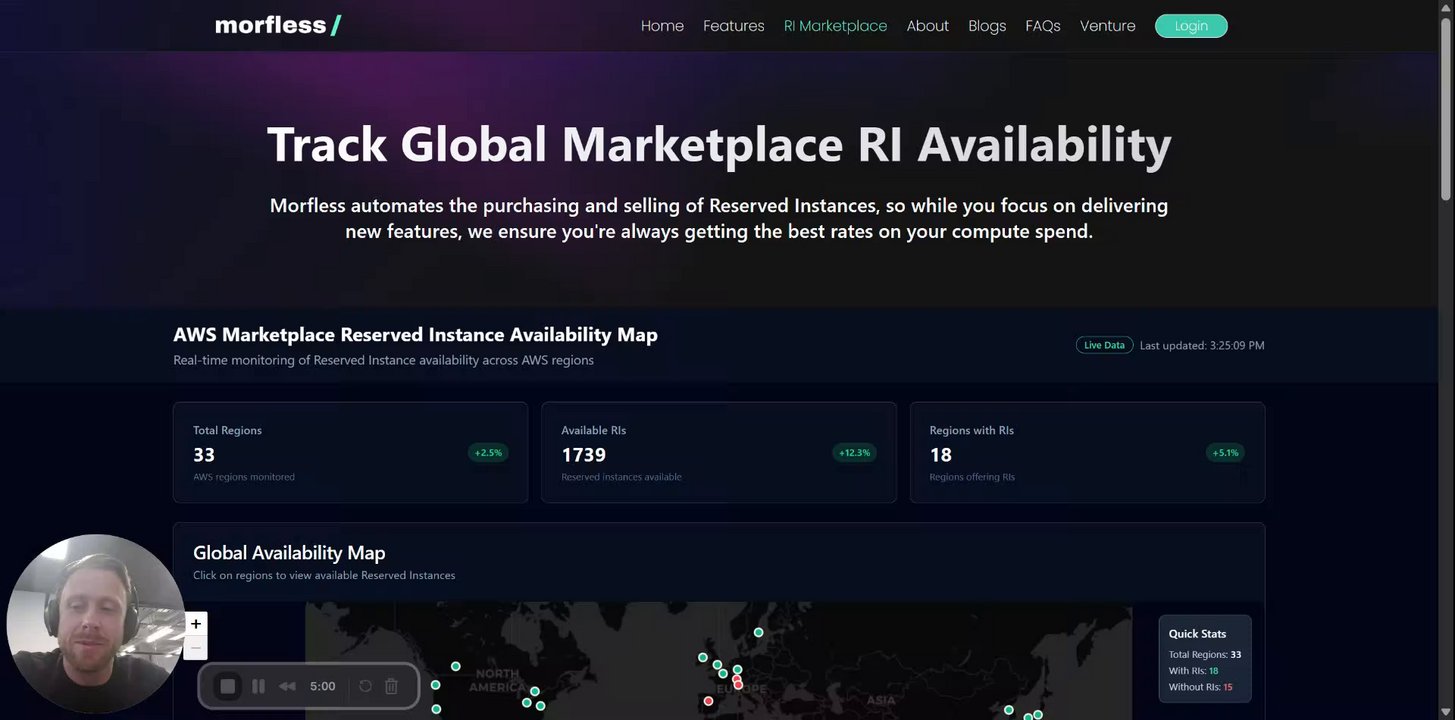Click the rewind recording icon
Viewport: 1455px width, 720px height.
[287, 686]
